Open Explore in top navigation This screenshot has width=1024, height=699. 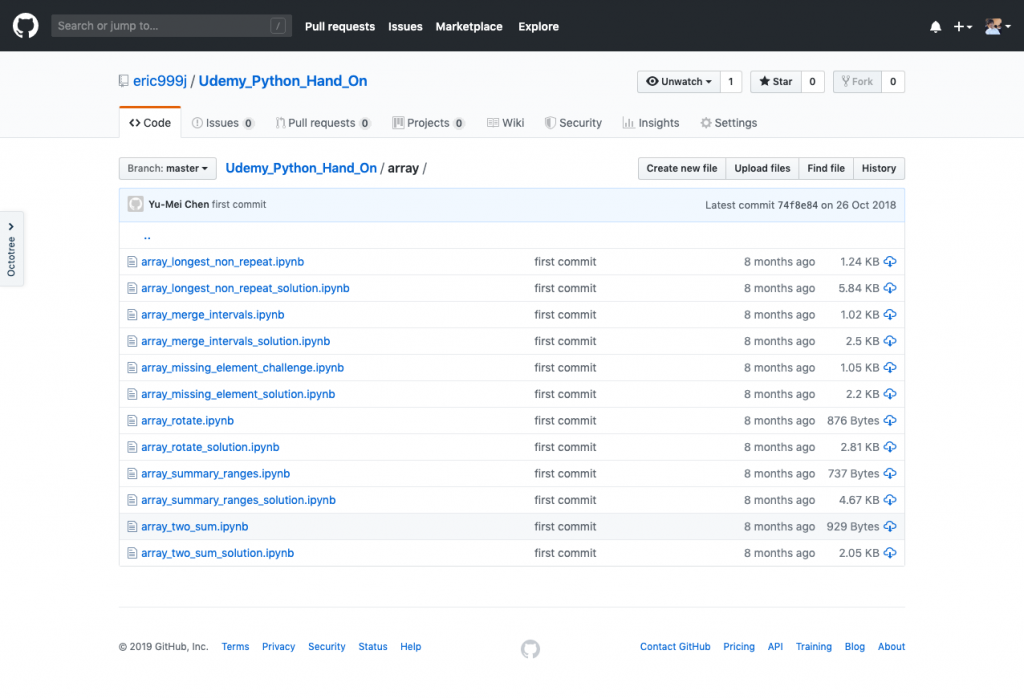538,27
